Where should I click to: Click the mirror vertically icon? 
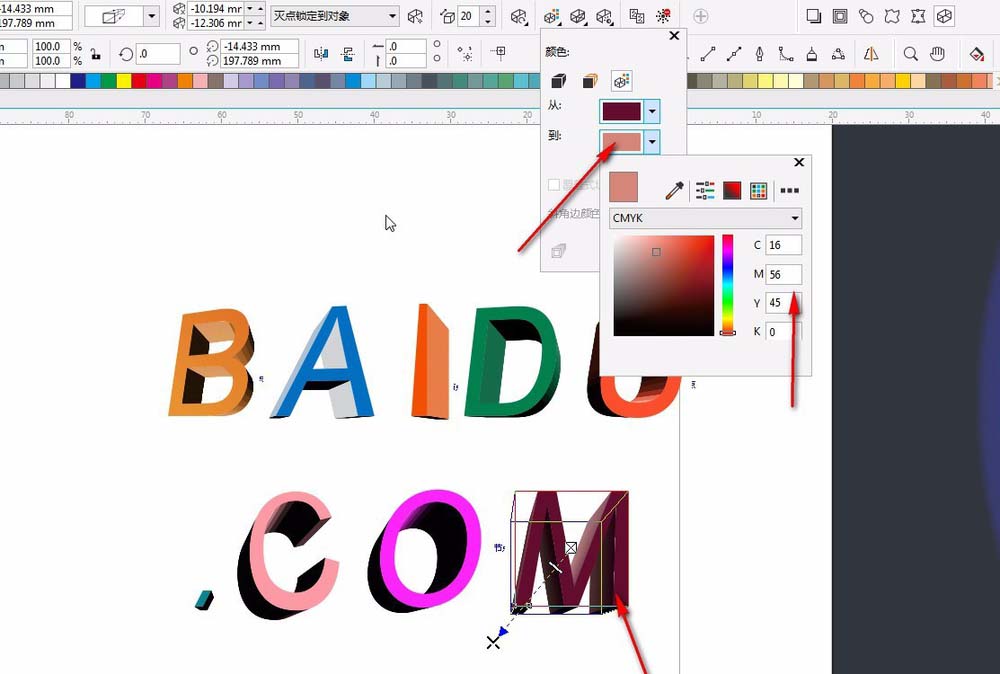[348, 54]
